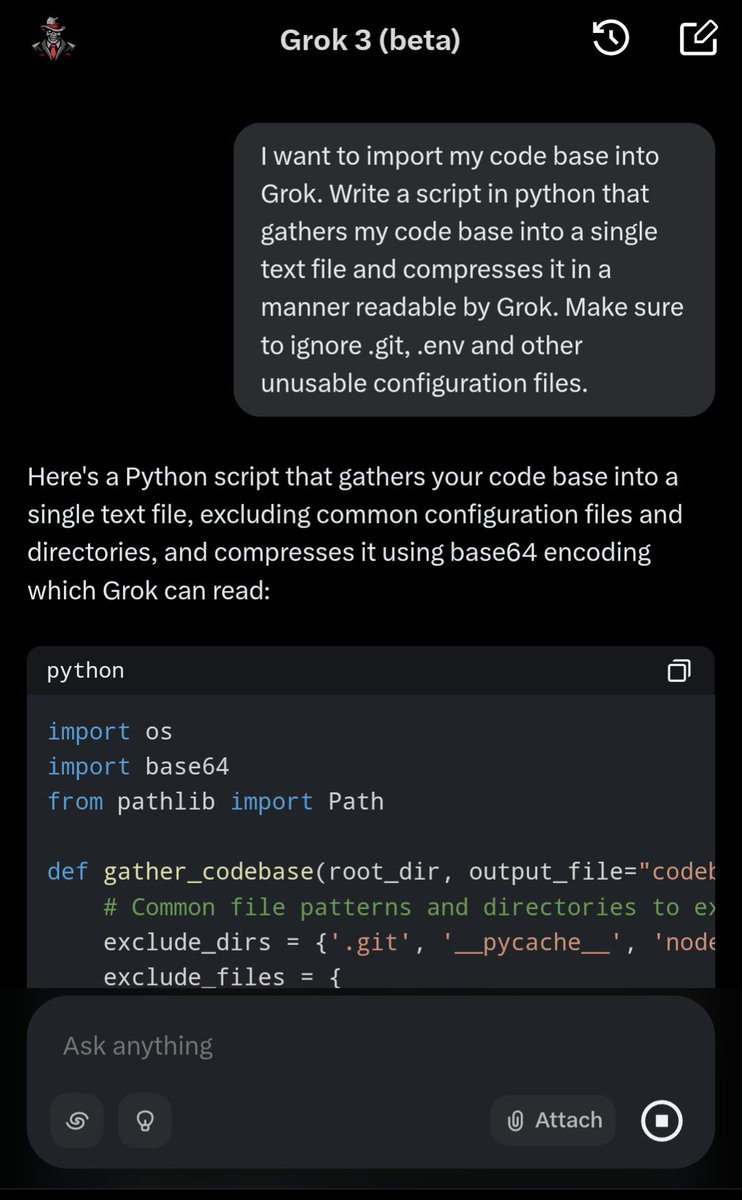Viewport: 742px width, 1200px height.
Task: Toggle Think mode lightbulb icon
Action: 145,1120
